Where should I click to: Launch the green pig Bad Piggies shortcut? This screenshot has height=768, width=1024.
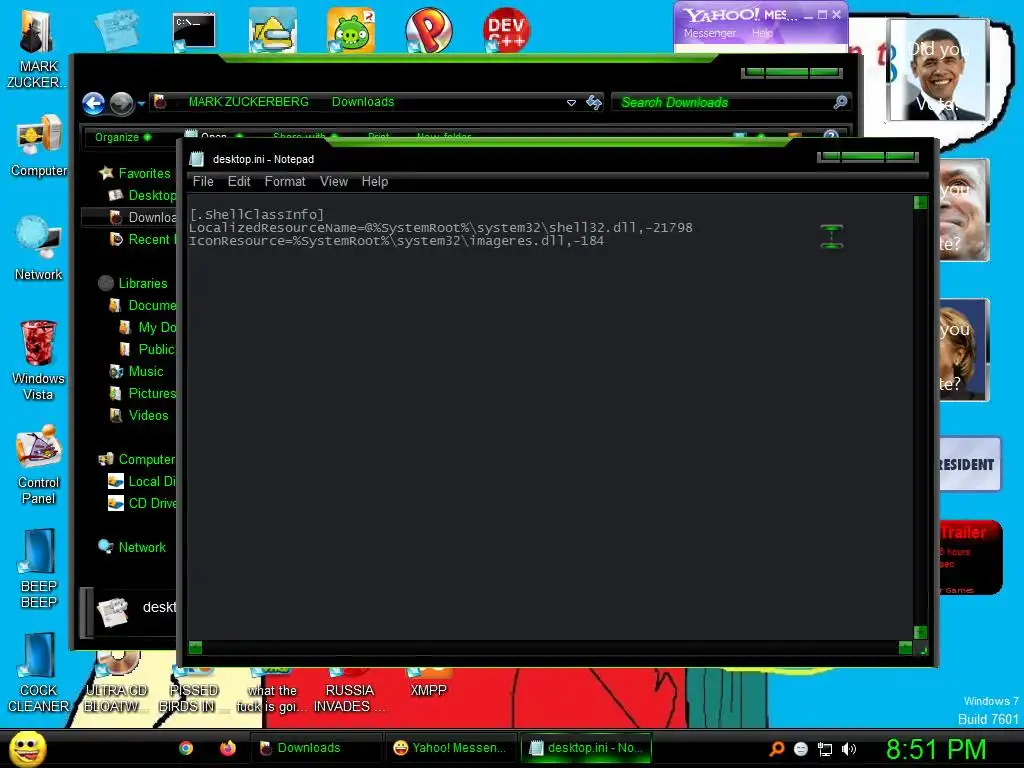click(351, 30)
